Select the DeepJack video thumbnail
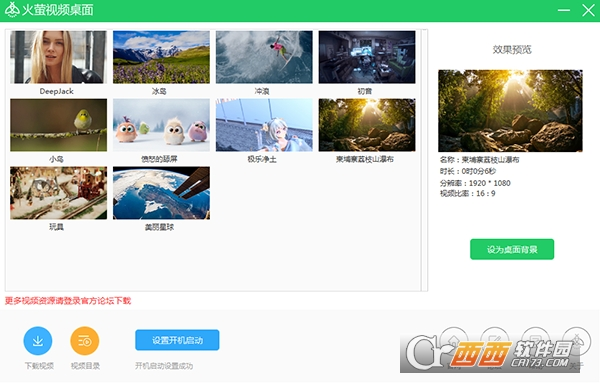This screenshot has height=383, width=600. point(59,57)
